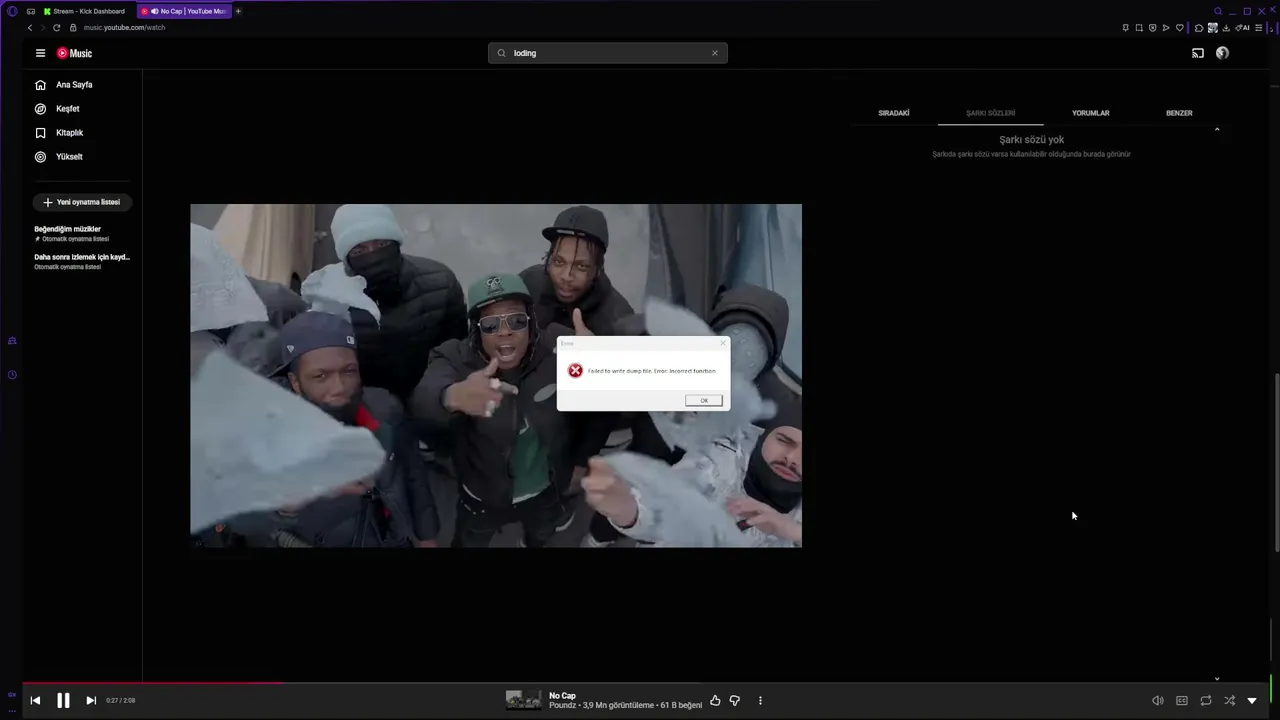Open the Opera menu logo

12,11
